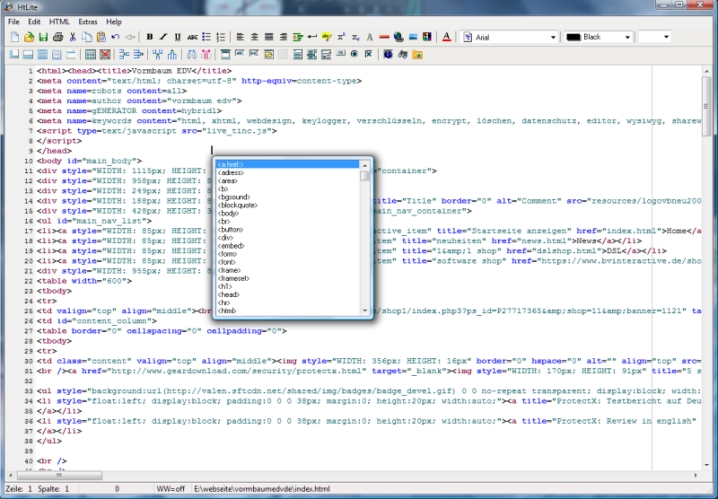This screenshot has width=718, height=499.
Task: Click the tag list scrollbar down arrow
Action: (x=365, y=311)
